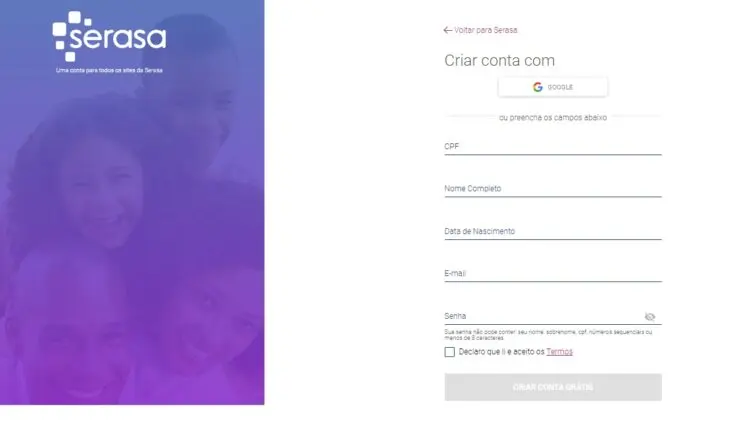Screen dimensions: 750x430
Task: Click the back arrow icon
Action: point(448,30)
